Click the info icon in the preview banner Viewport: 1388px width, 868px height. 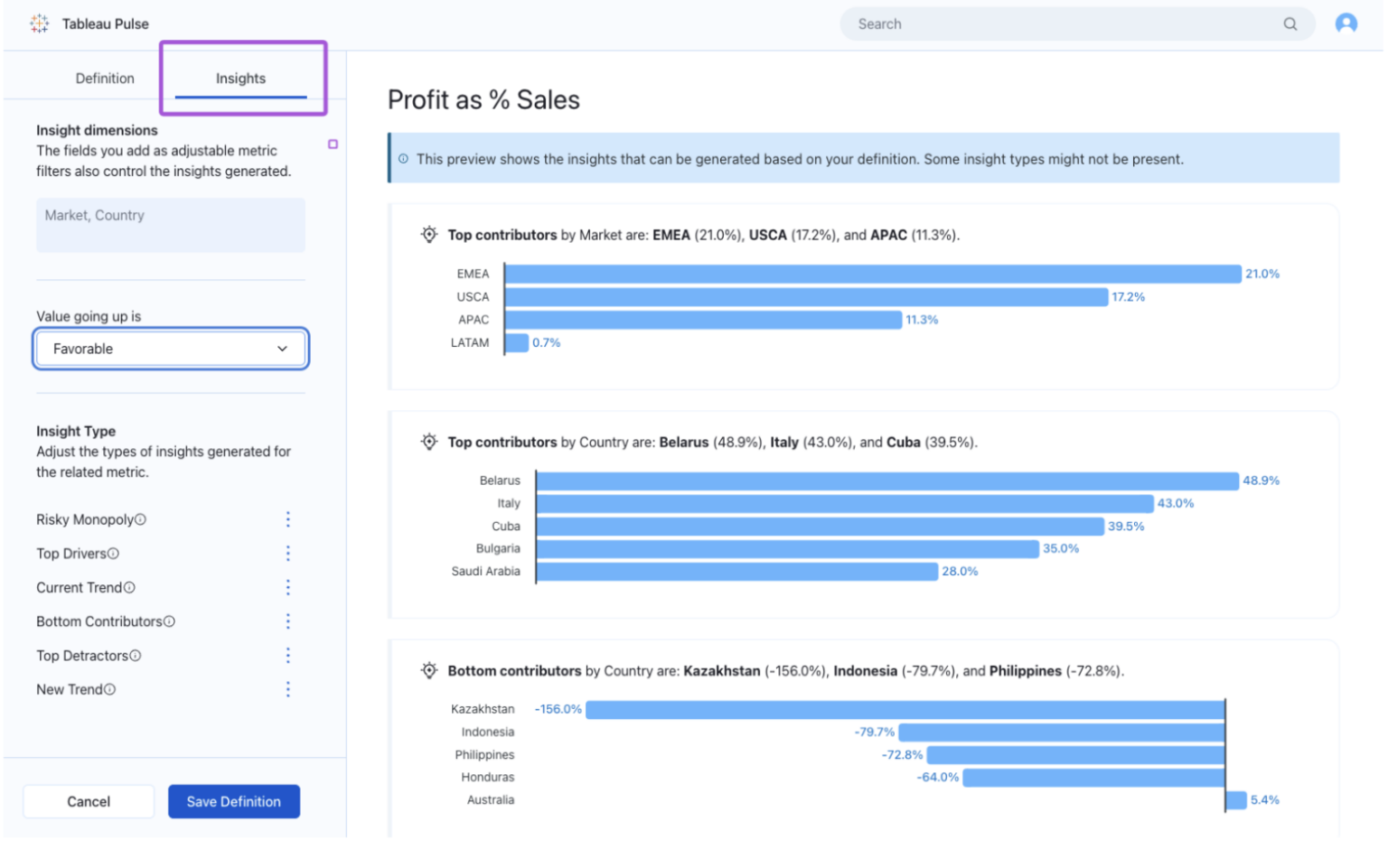pos(403,159)
